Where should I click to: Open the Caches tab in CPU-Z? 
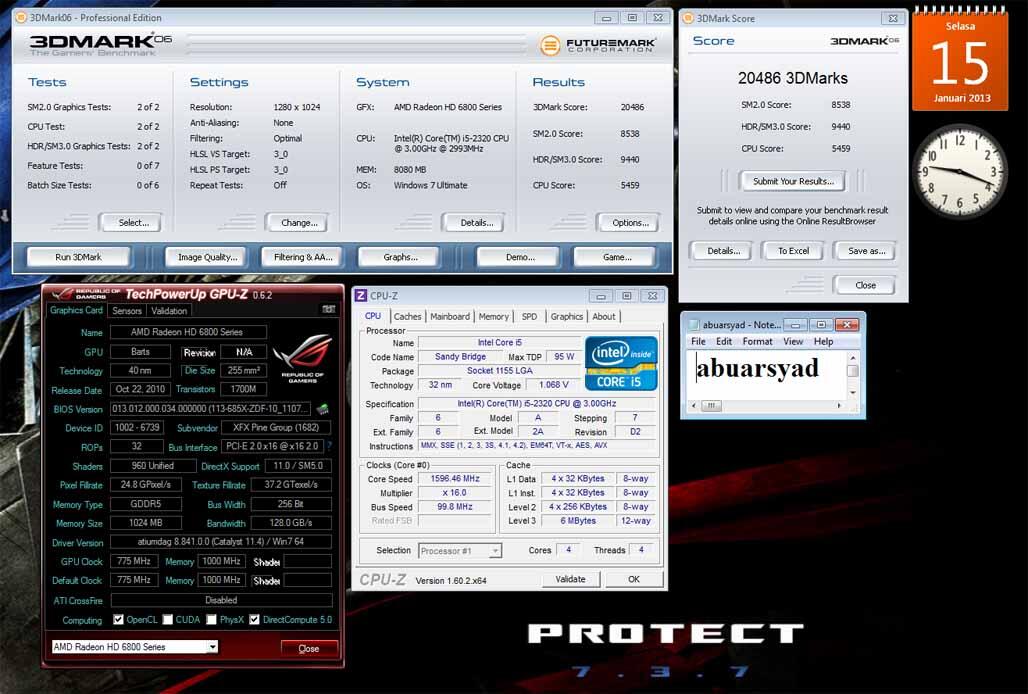[407, 316]
